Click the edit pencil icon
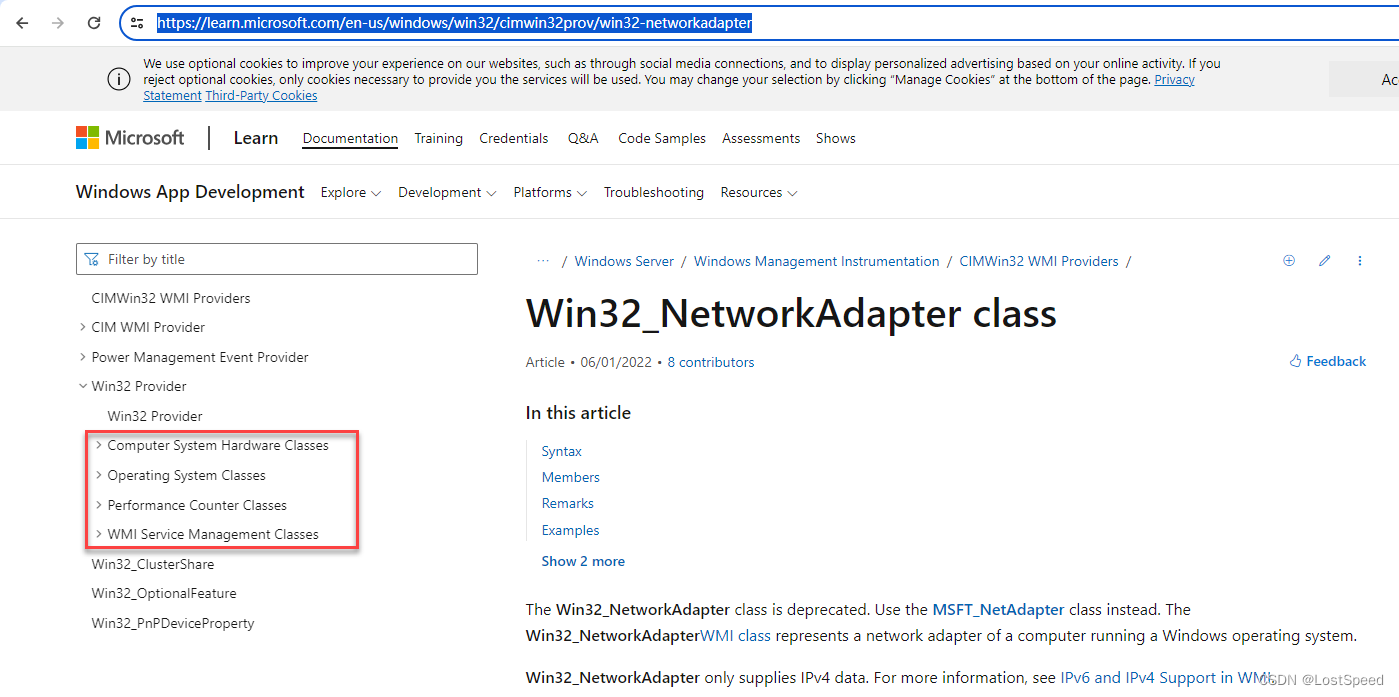Viewport: 1399px width, 697px height. tap(1324, 261)
